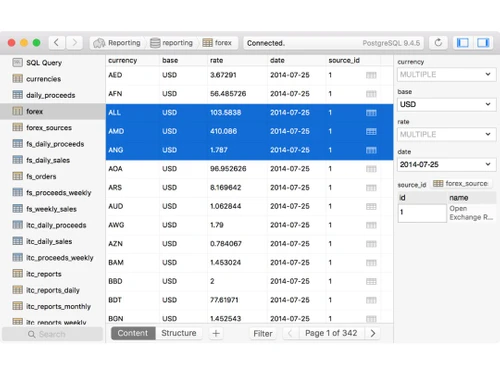
Task: Click the Filter button
Action: pyautogui.click(x=263, y=333)
